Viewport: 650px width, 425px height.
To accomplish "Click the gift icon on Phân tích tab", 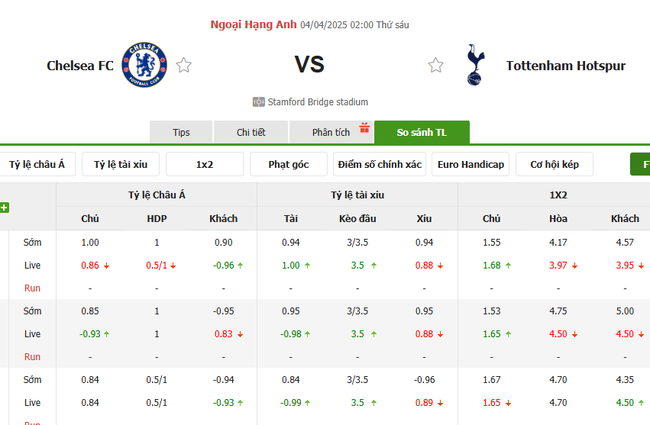I will [x=365, y=127].
